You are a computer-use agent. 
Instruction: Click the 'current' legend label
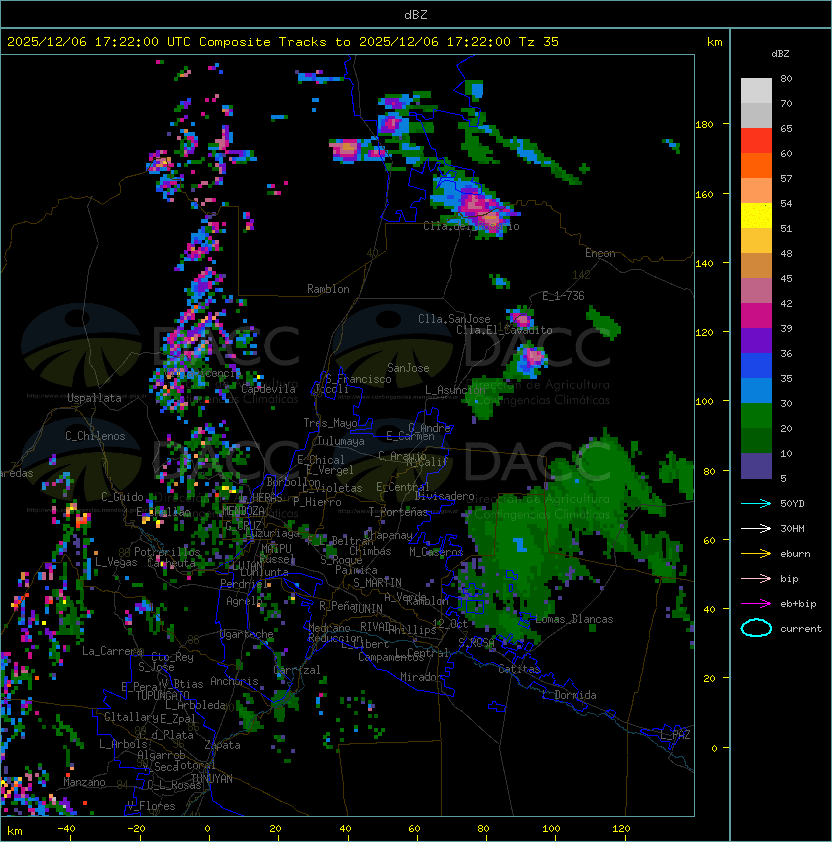point(801,629)
